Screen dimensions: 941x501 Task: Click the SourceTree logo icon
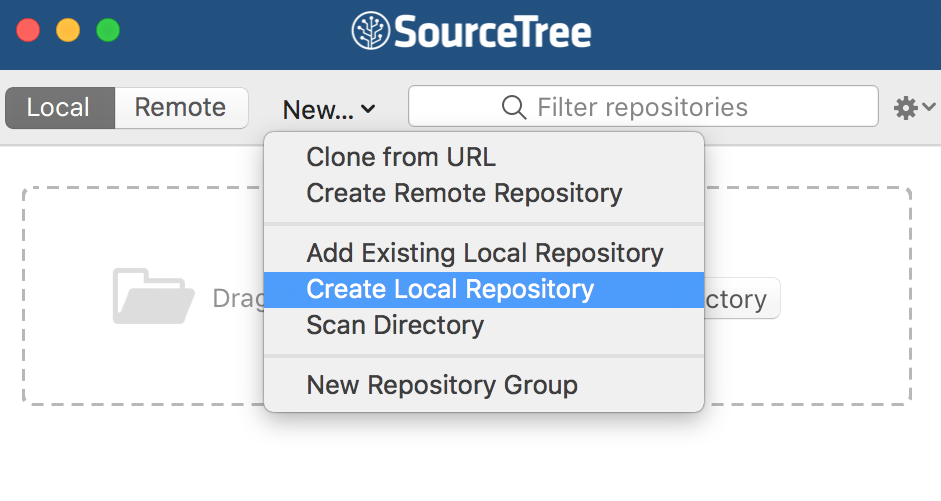pos(370,31)
